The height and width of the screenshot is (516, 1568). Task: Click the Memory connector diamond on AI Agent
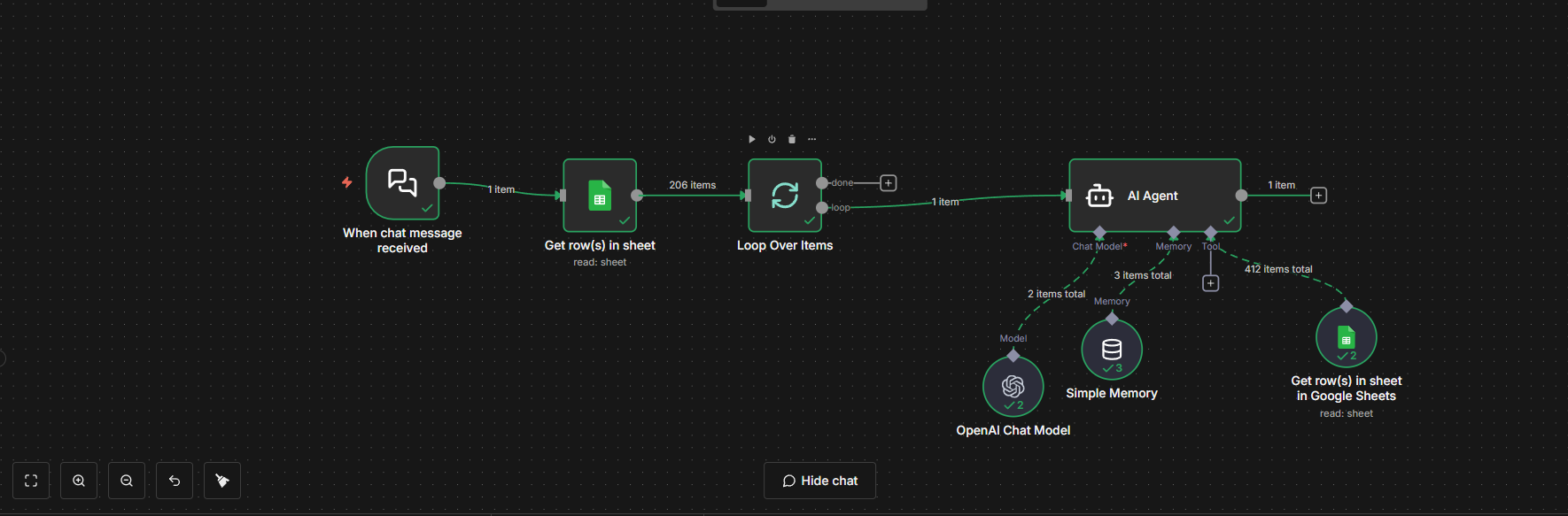(1174, 233)
